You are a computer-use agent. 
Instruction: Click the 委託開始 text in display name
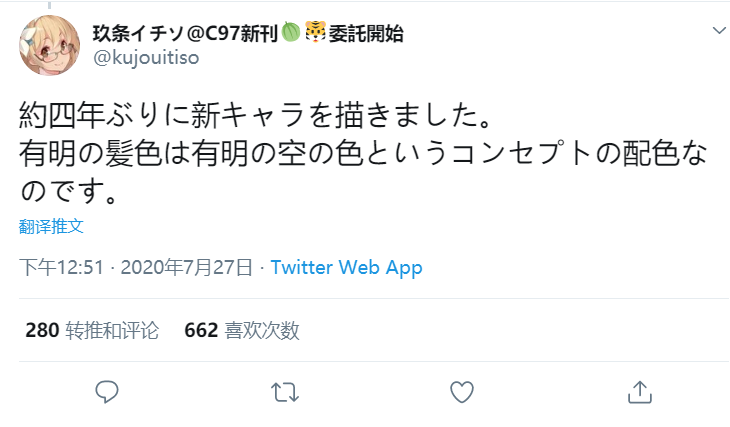pyautogui.click(x=366, y=34)
